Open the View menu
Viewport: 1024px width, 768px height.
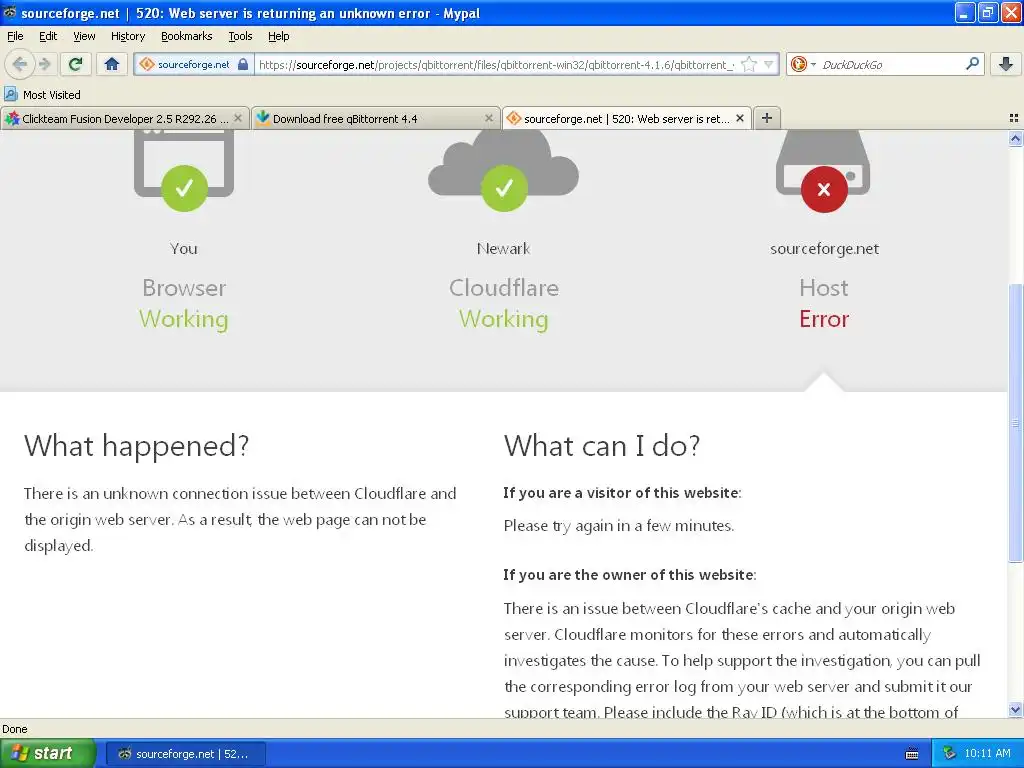[84, 36]
